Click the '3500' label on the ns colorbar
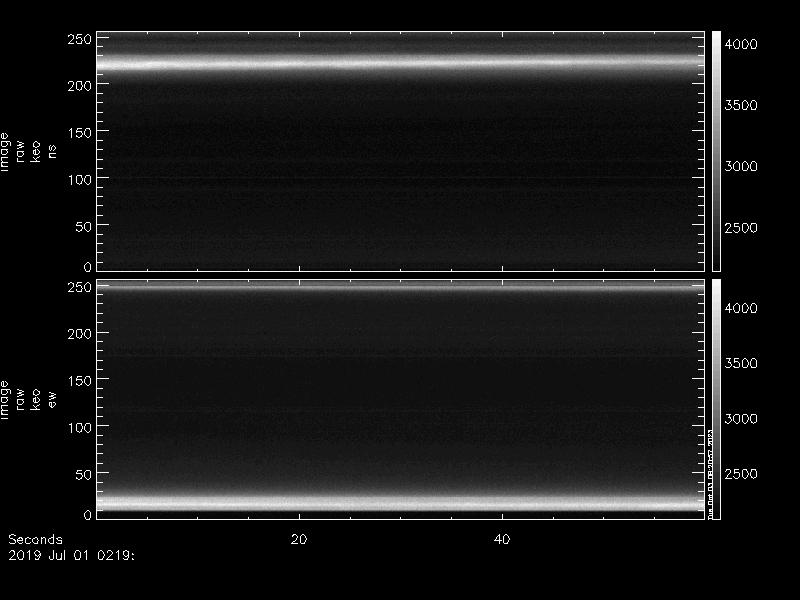This screenshot has height=600, width=800. (741, 105)
